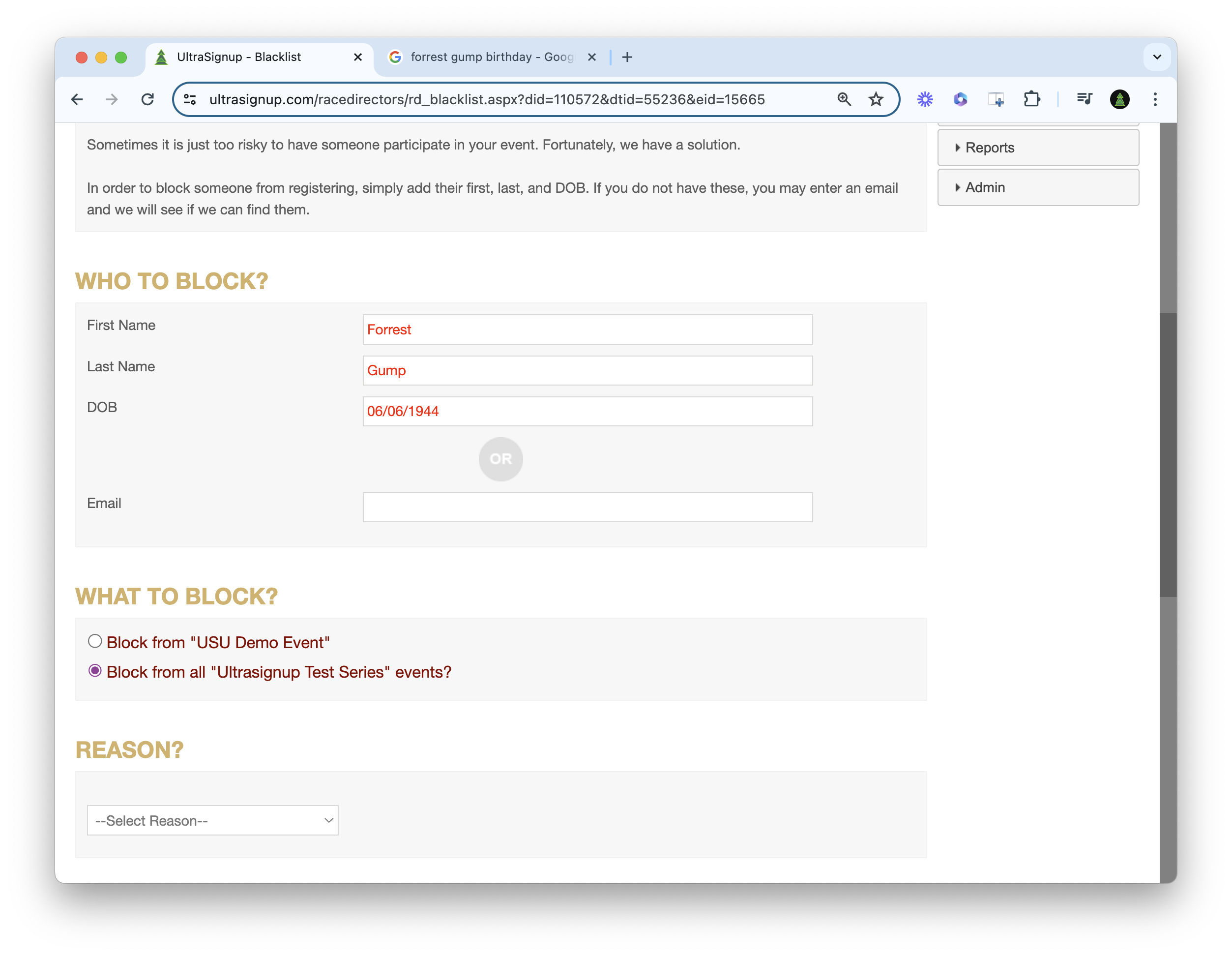
Task: Open the browser Extensions puzzle icon
Action: (1032, 99)
